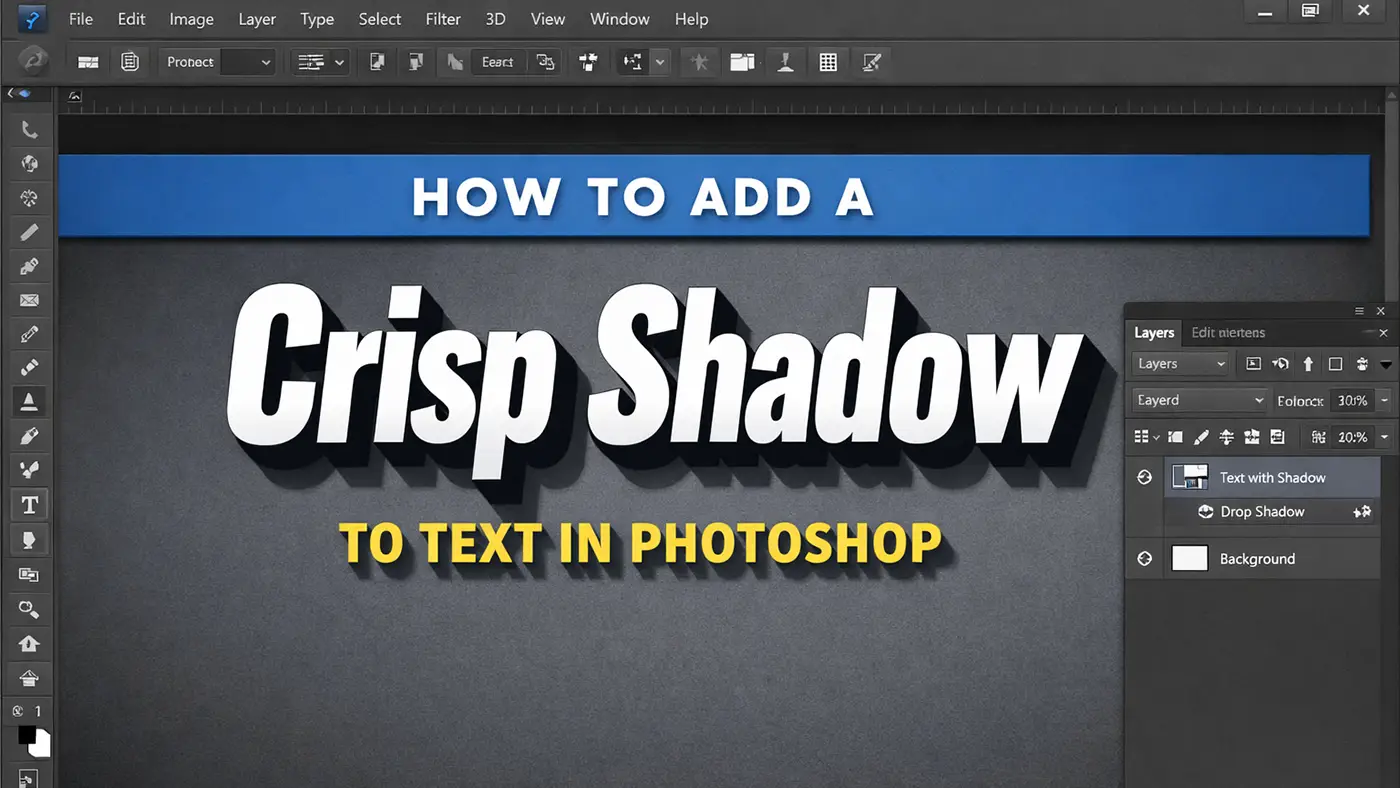Viewport: 1400px width, 788px height.
Task: Expand the black triangle in Layers panel
Action: pyautogui.click(x=1386, y=365)
